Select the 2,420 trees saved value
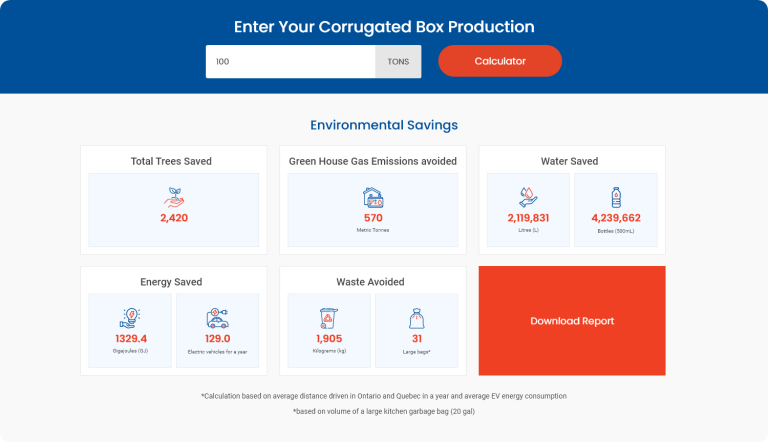Viewport: 768px width, 442px height. tap(174, 217)
